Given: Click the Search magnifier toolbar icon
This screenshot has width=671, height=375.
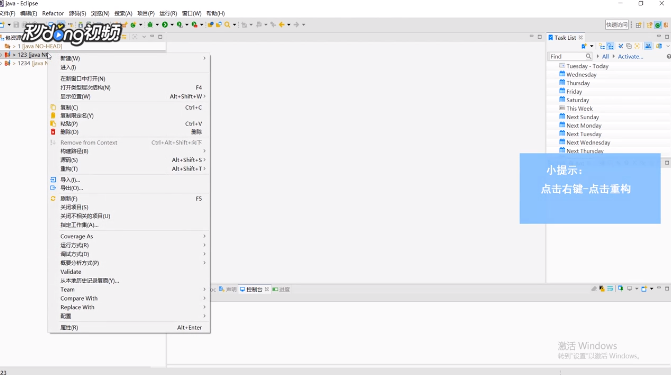Looking at the screenshot, I should (227, 24).
